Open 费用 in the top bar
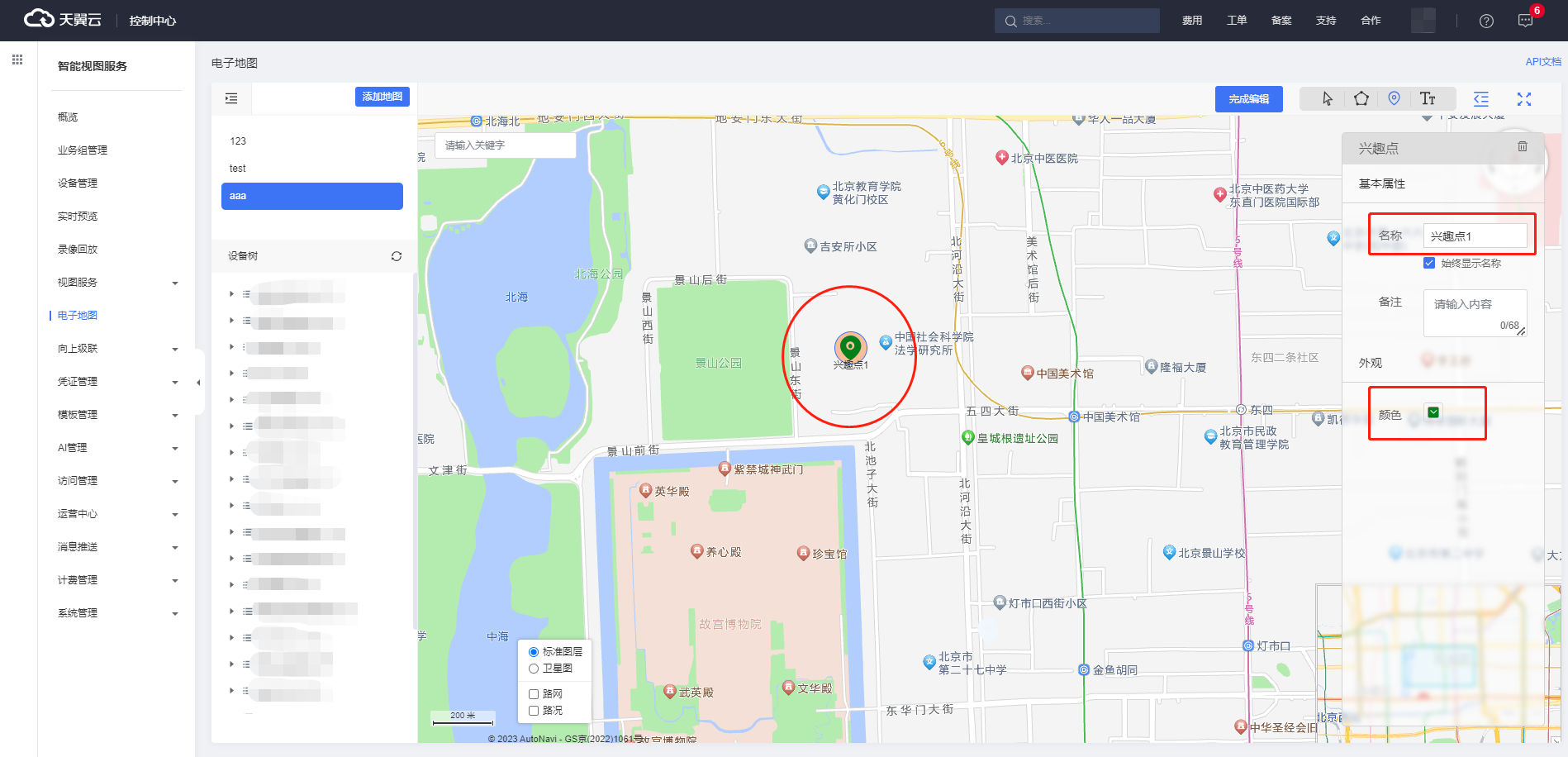Screen dimensions: 1568x757 tap(1192, 21)
